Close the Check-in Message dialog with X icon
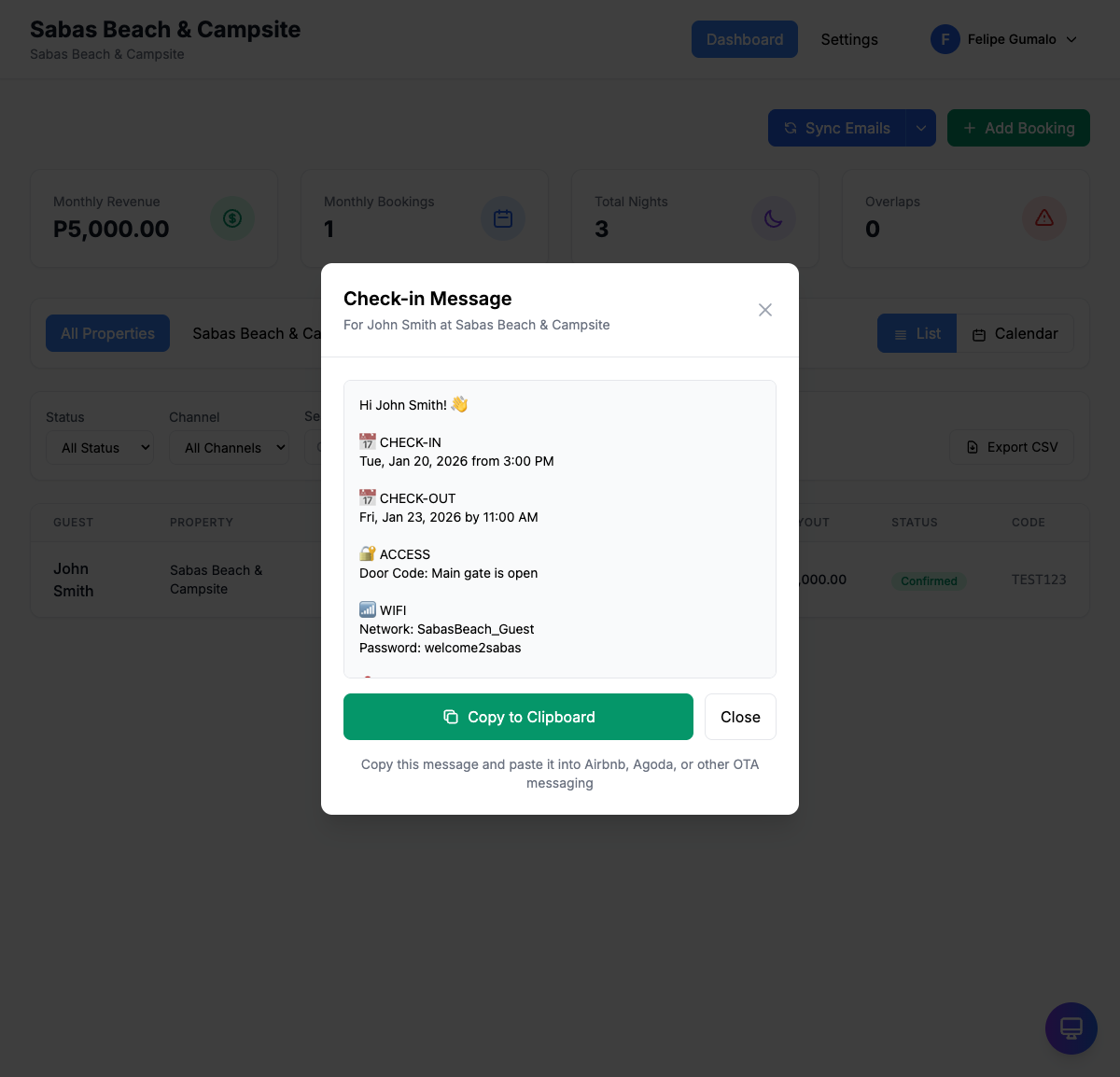 click(765, 310)
